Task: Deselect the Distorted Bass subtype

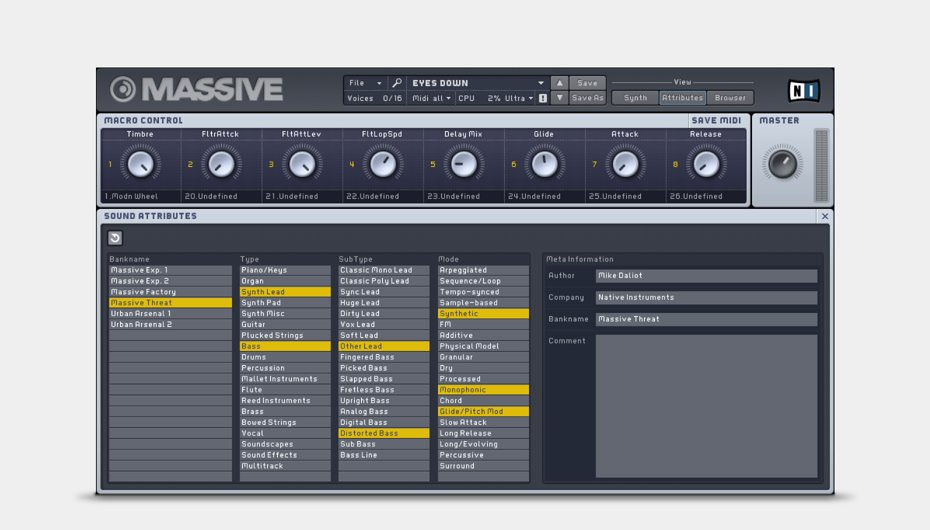Action: 383,434
